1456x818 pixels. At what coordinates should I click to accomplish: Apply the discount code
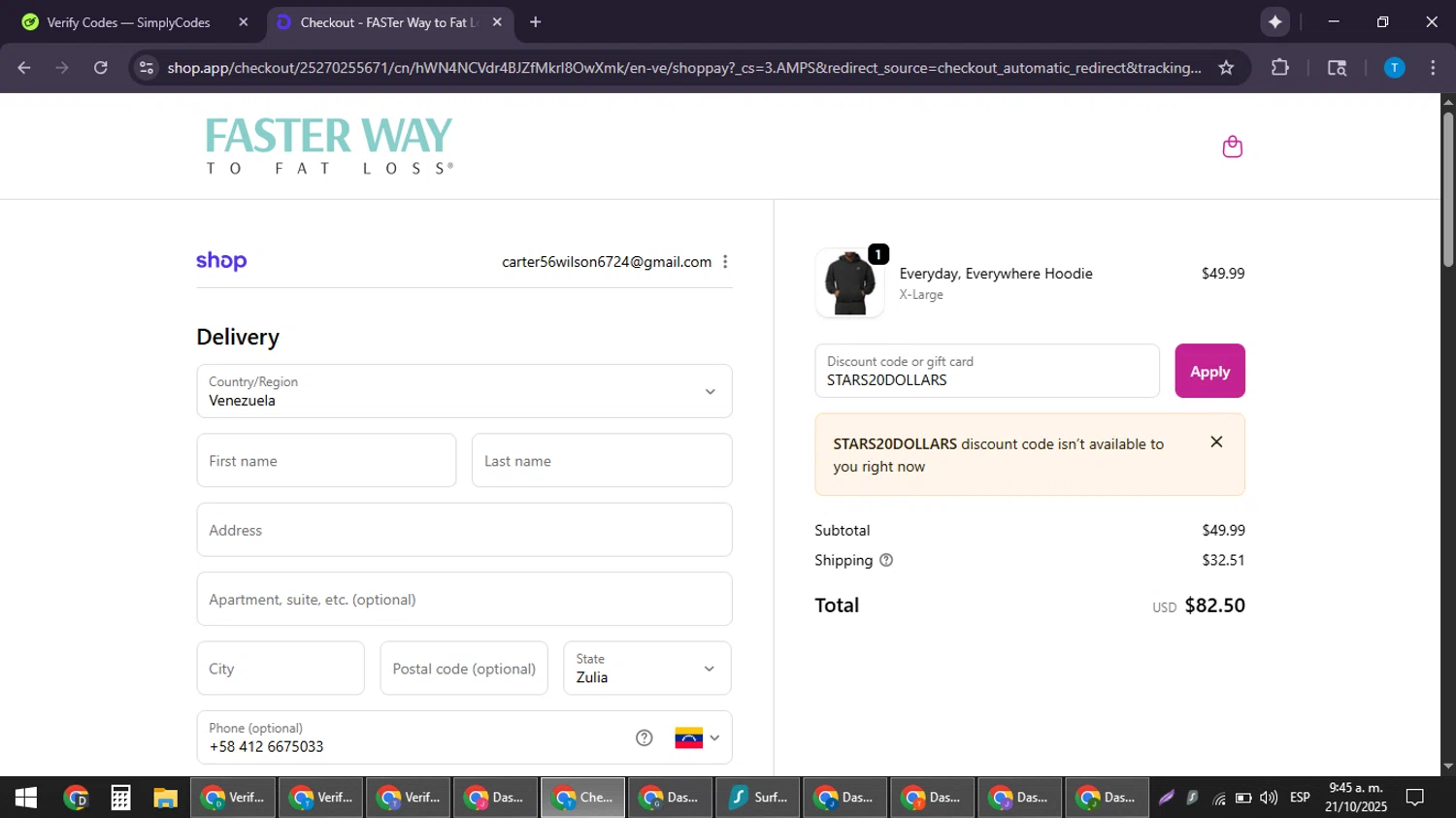tap(1209, 371)
